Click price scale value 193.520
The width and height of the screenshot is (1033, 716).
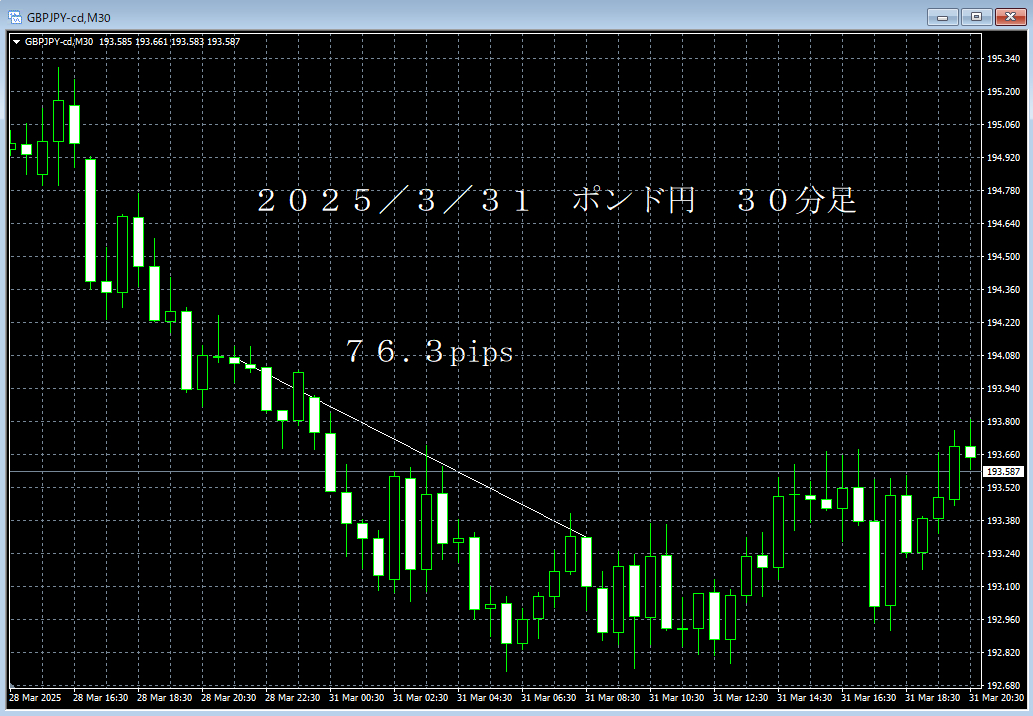[1003, 487]
